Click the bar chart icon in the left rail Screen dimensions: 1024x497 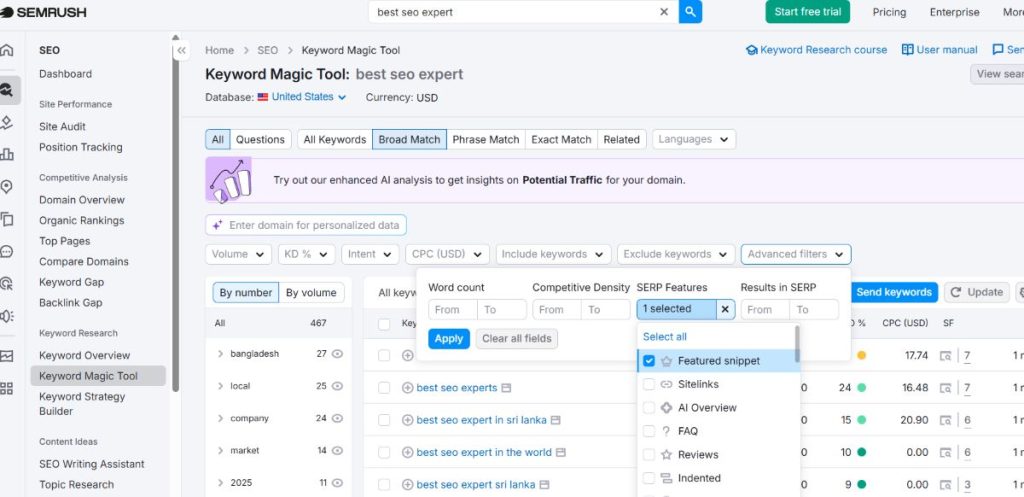click(x=7, y=155)
